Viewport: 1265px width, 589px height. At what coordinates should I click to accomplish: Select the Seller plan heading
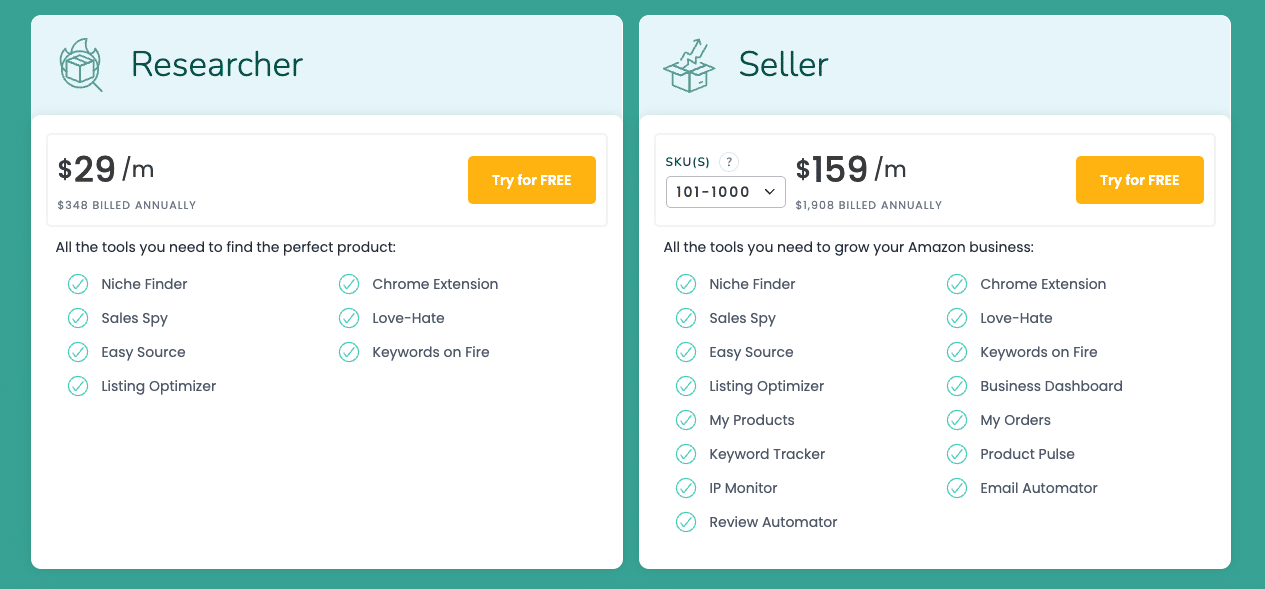click(x=783, y=65)
